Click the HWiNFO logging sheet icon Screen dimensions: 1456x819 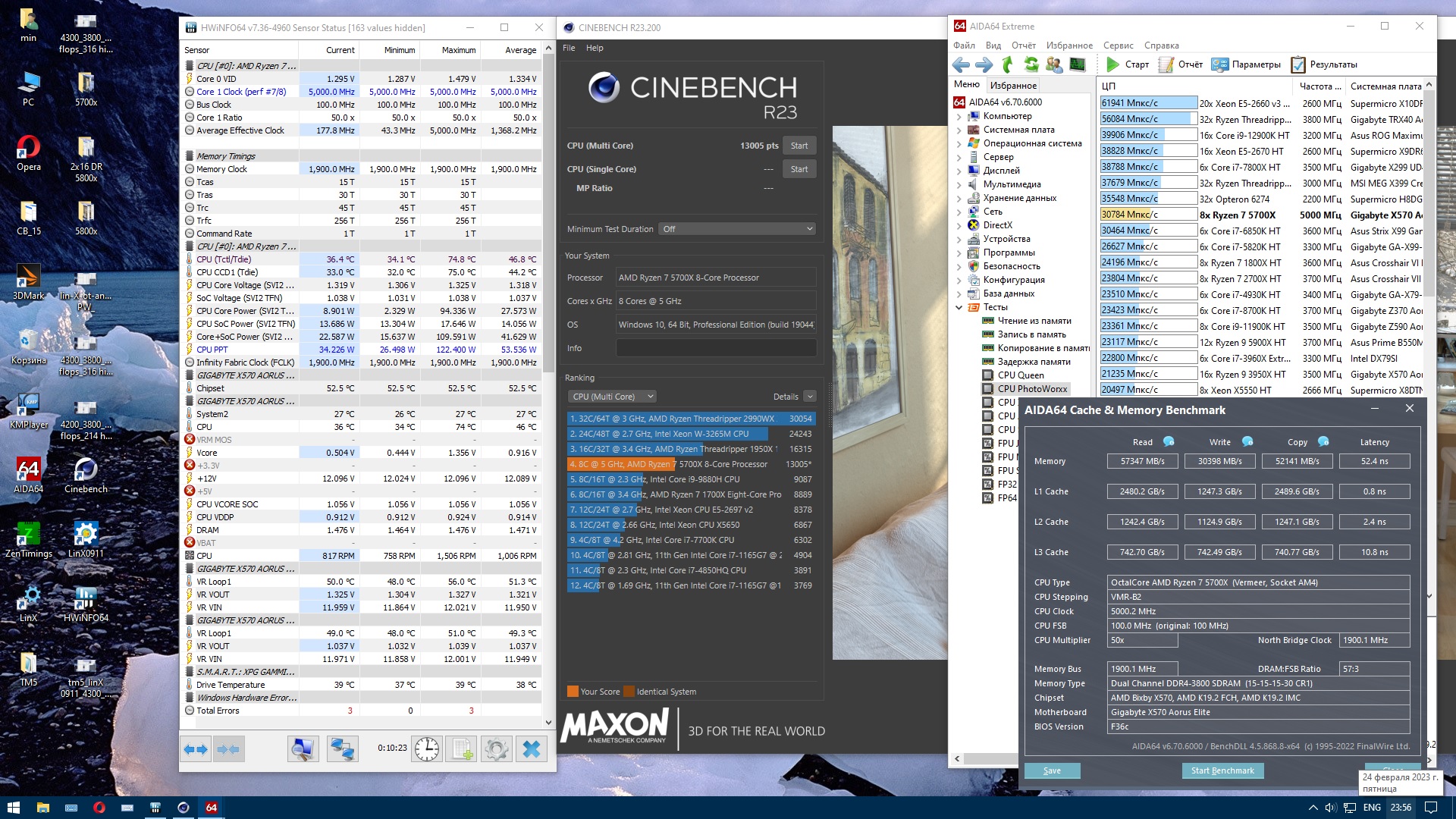coord(461,749)
